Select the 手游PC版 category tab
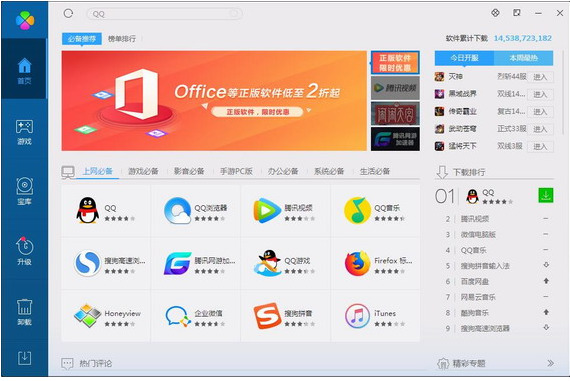The width and height of the screenshot is (570, 381). [x=236, y=171]
